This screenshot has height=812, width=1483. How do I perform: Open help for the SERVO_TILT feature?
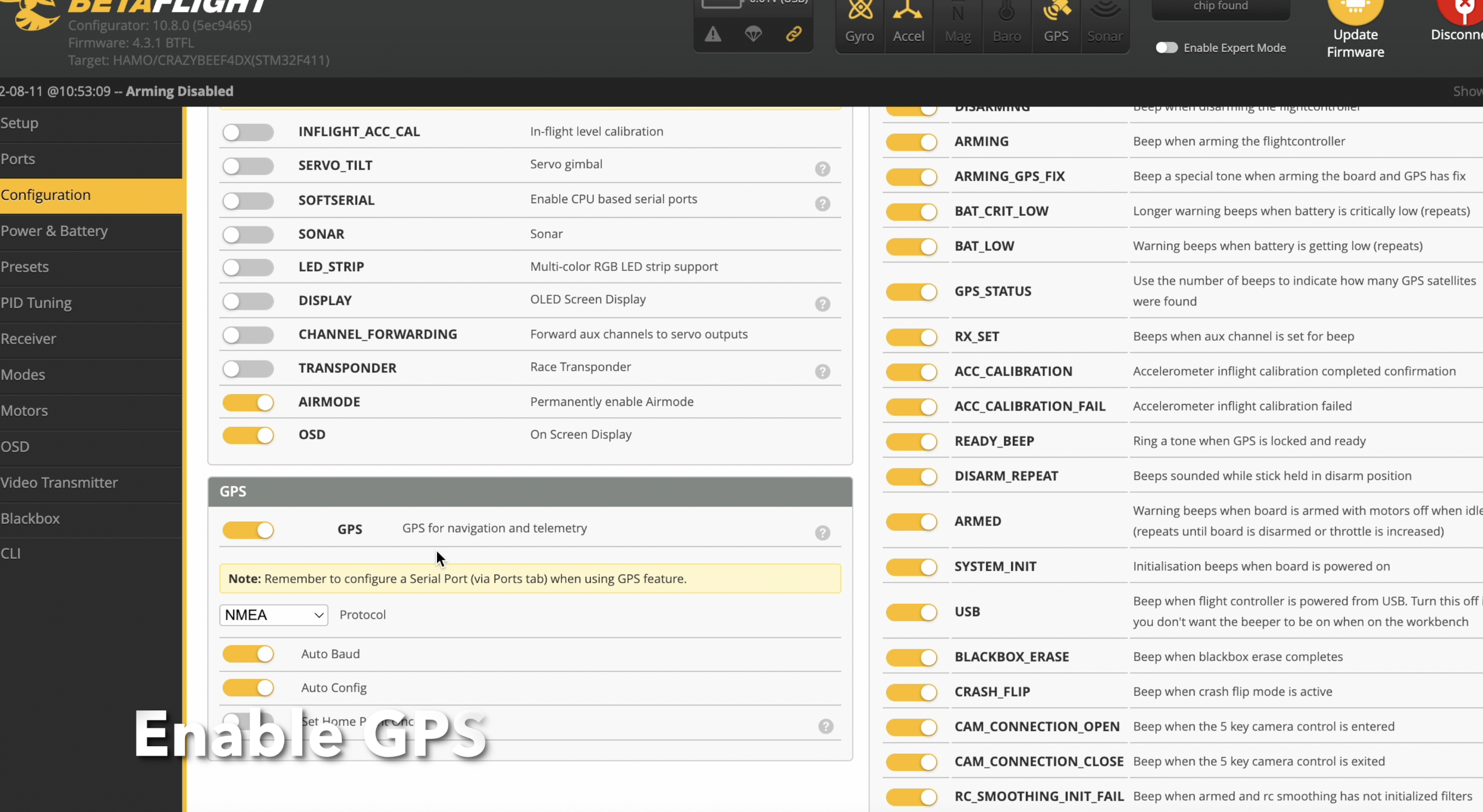tap(822, 168)
